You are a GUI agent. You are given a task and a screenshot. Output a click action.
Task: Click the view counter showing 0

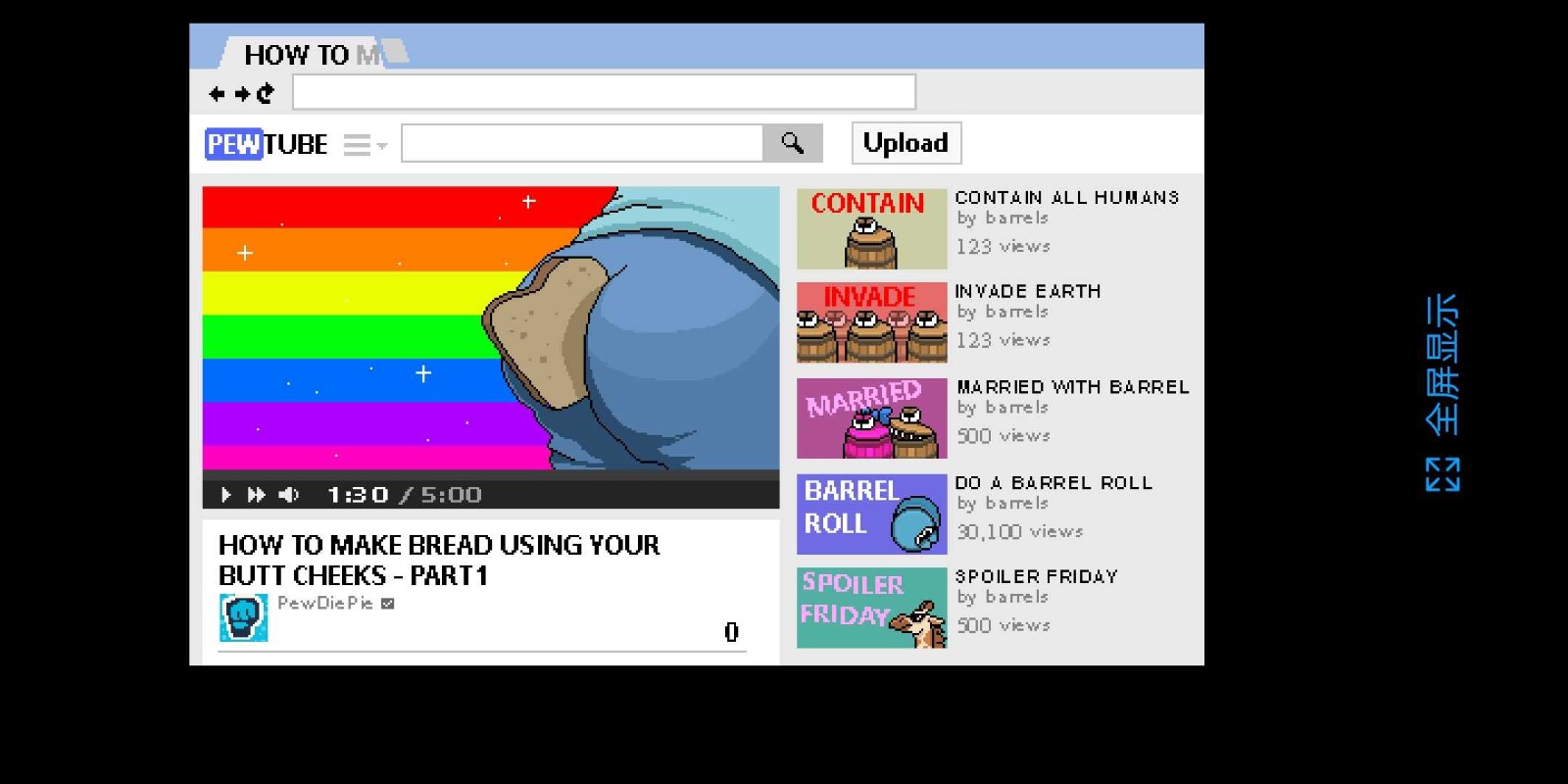[731, 632]
